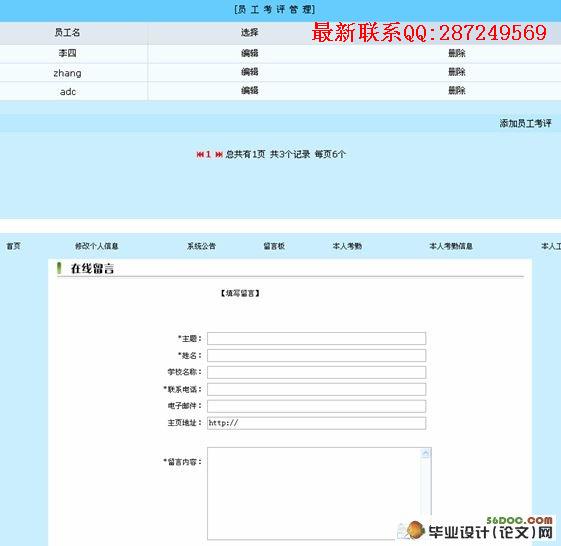Delete the adc employee record
561x546 pixels.
[457, 91]
